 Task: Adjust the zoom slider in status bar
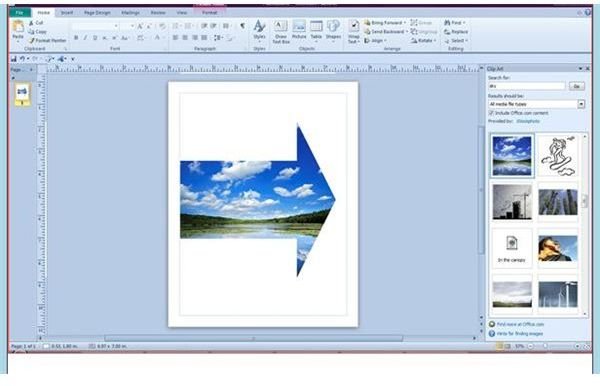[545, 346]
